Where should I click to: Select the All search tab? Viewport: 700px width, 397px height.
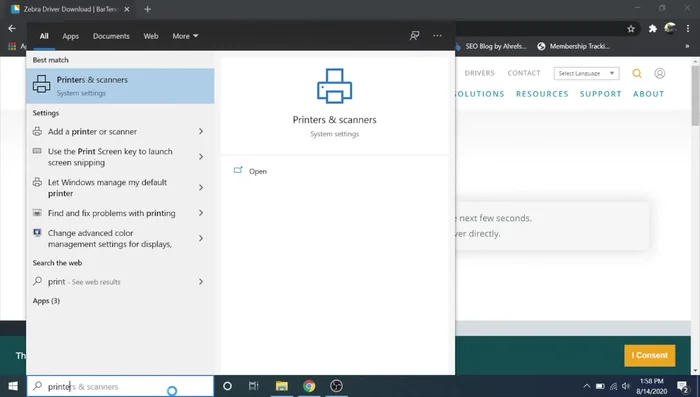point(44,36)
